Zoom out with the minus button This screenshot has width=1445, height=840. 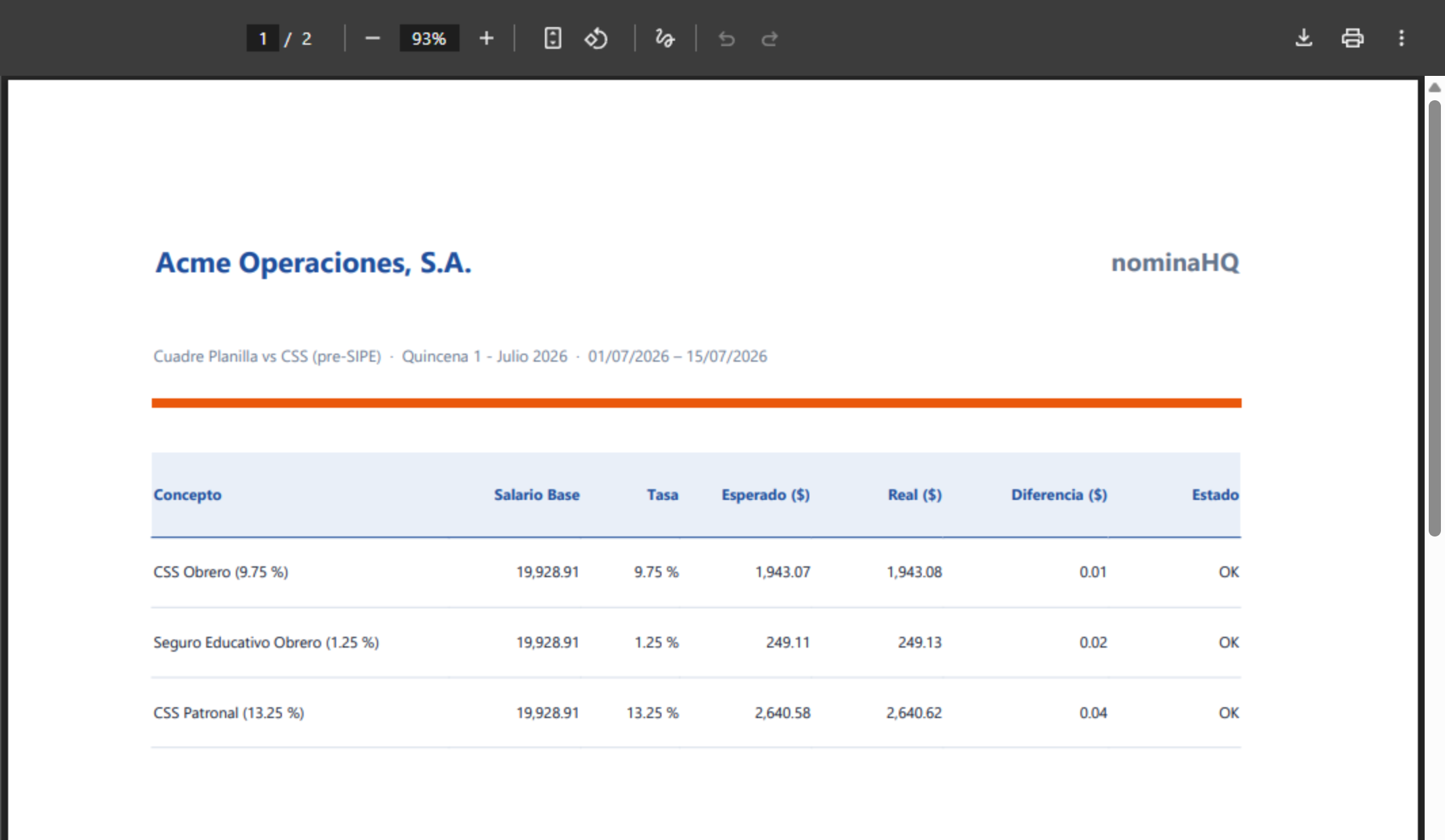click(372, 39)
